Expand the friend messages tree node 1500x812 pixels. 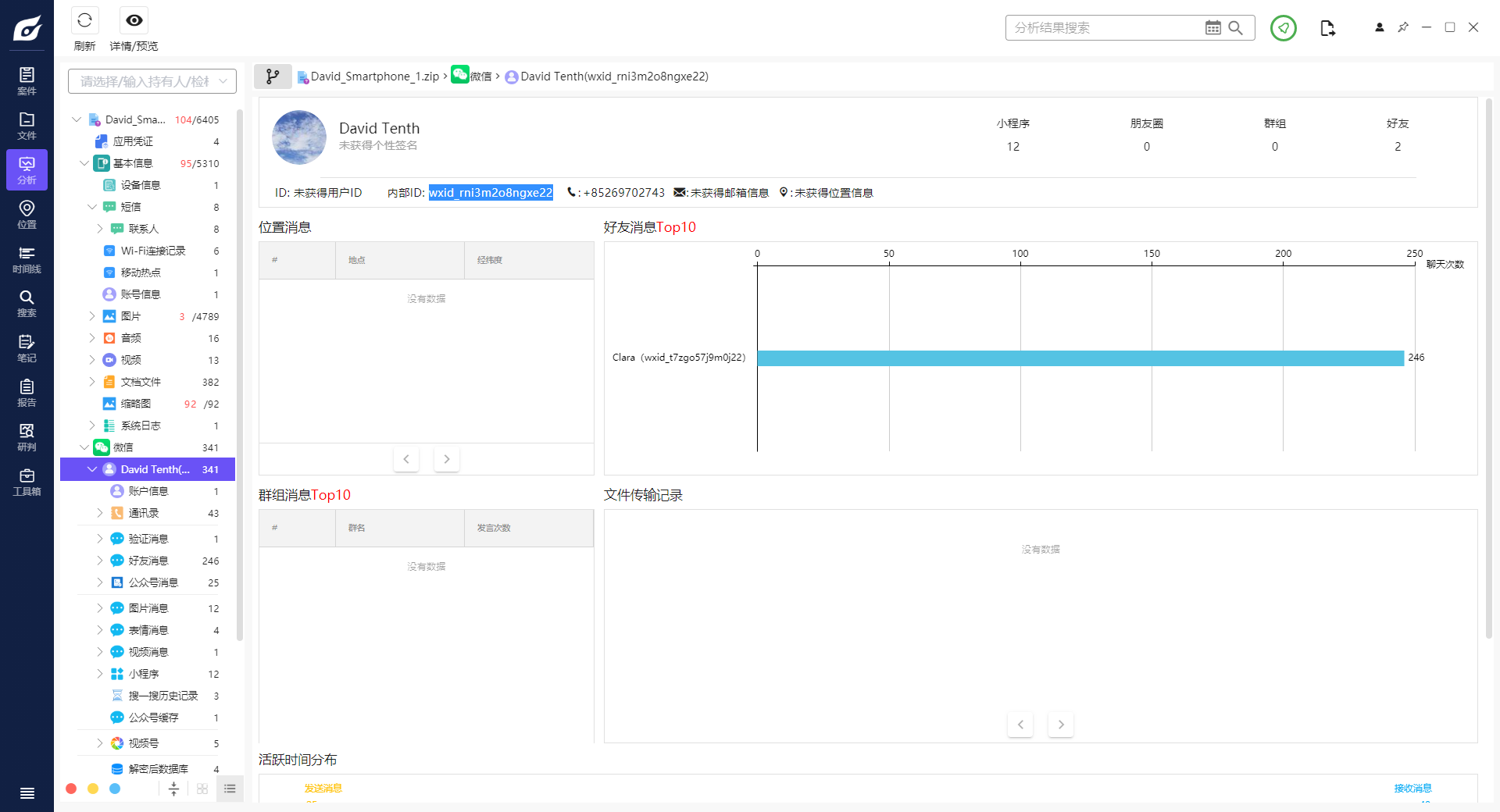pyautogui.click(x=100, y=561)
